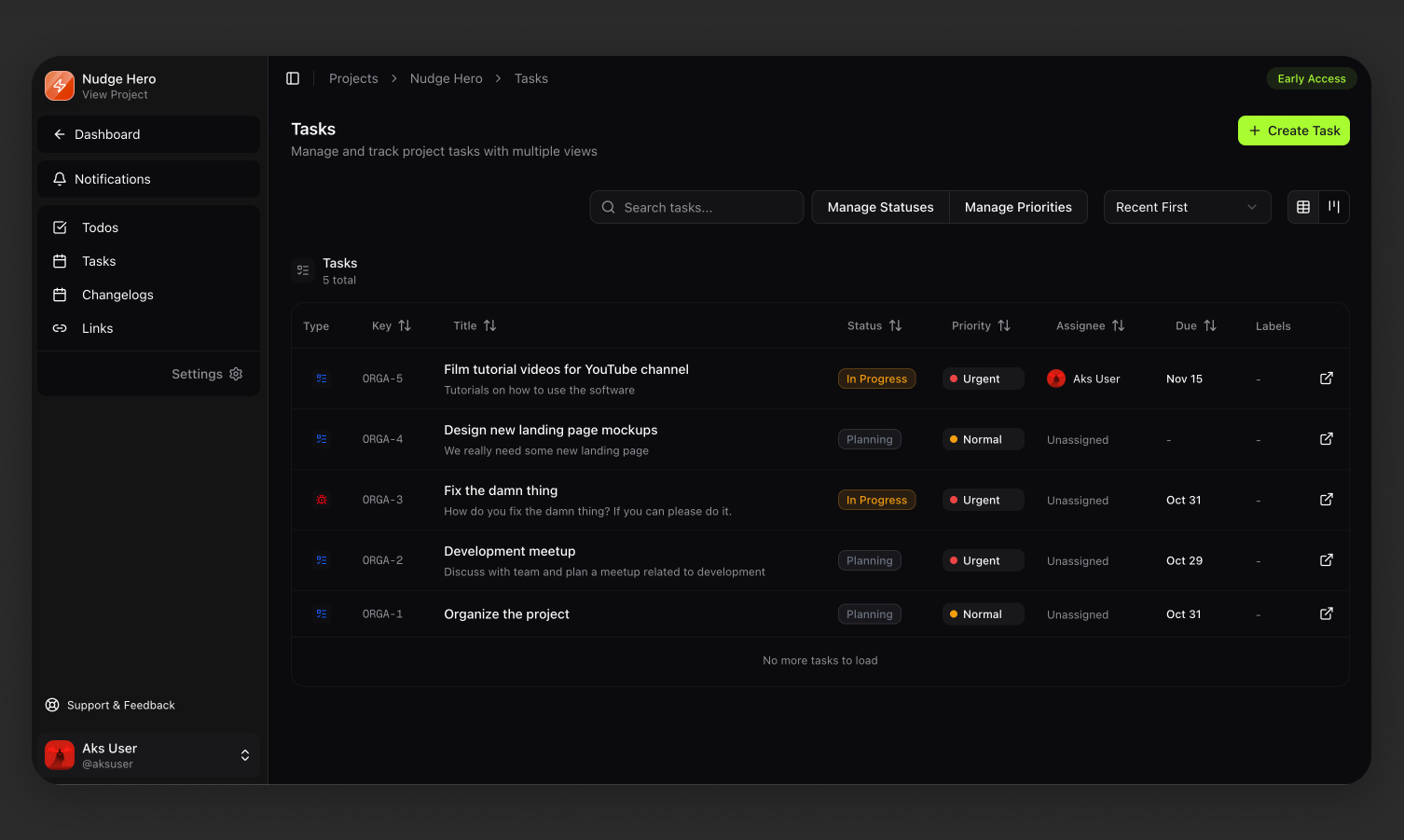Sort table by Due column

tap(1196, 325)
